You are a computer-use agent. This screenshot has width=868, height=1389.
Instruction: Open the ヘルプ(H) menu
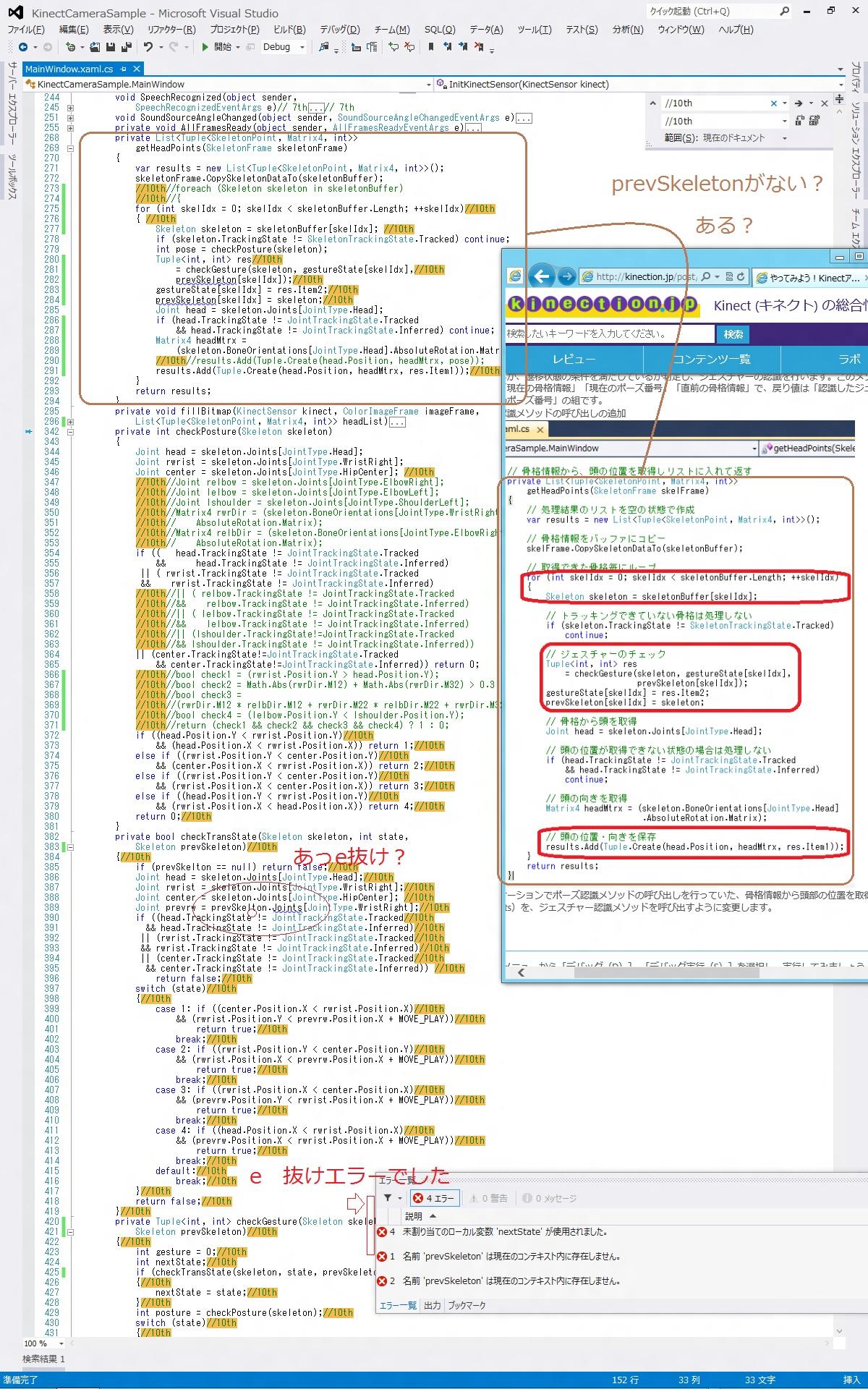click(x=736, y=30)
